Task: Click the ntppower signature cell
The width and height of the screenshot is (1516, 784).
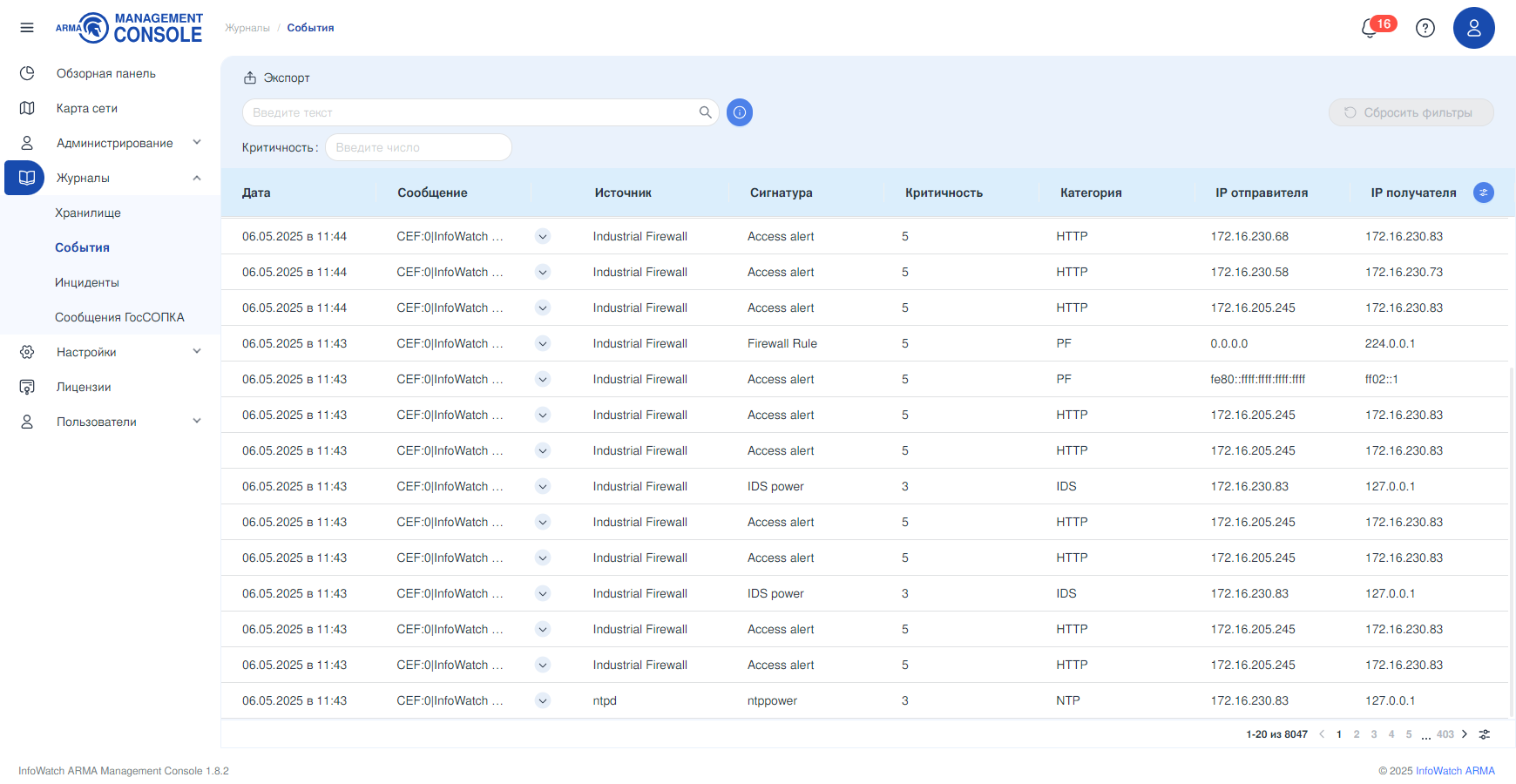Action: point(772,700)
